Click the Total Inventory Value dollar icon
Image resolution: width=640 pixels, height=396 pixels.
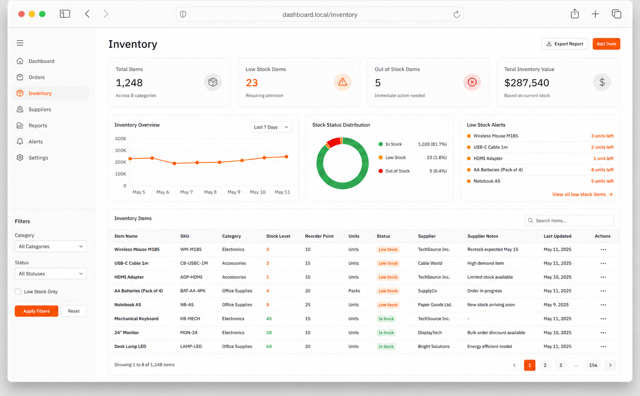coord(602,82)
